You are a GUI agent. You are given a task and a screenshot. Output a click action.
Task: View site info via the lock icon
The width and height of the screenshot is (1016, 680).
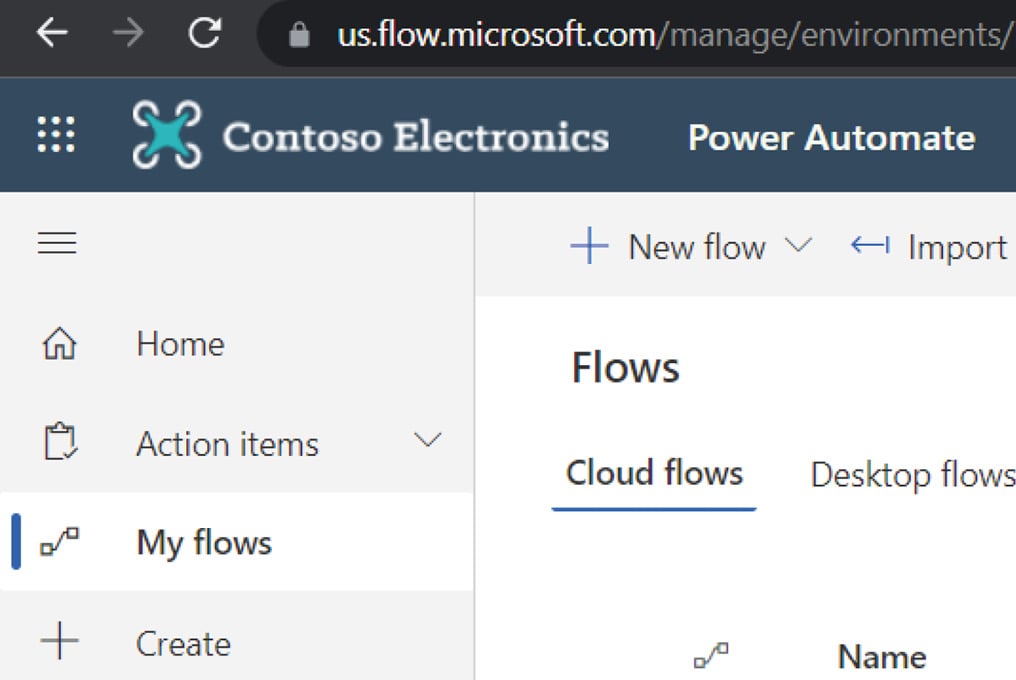pos(298,36)
